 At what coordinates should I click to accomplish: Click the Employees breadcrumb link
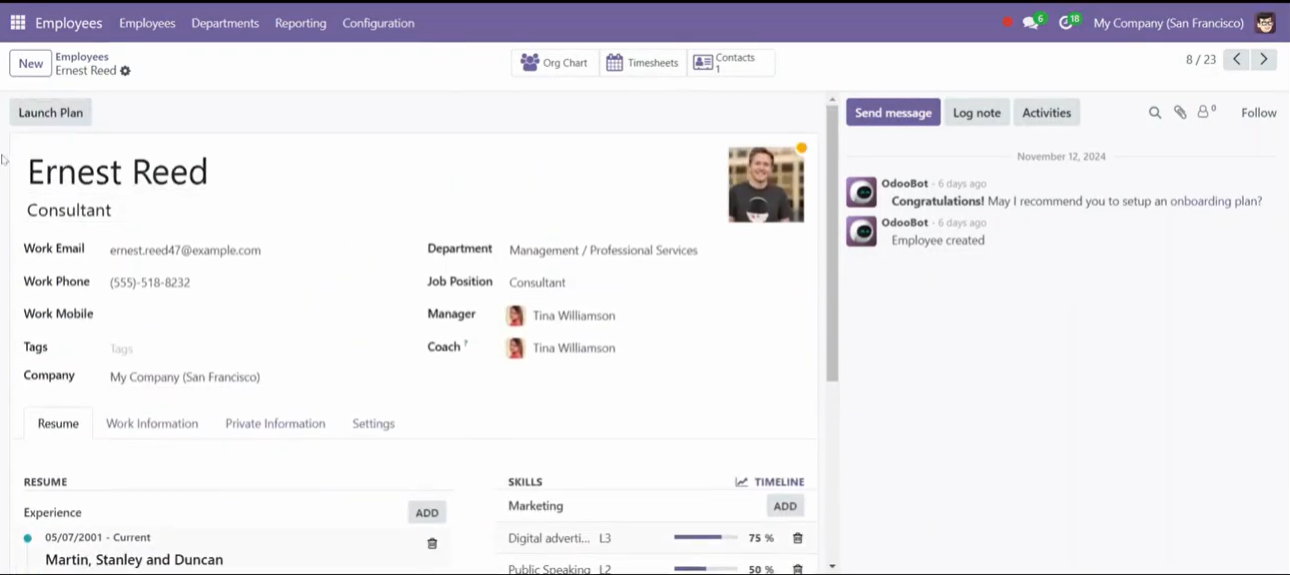tap(82, 57)
